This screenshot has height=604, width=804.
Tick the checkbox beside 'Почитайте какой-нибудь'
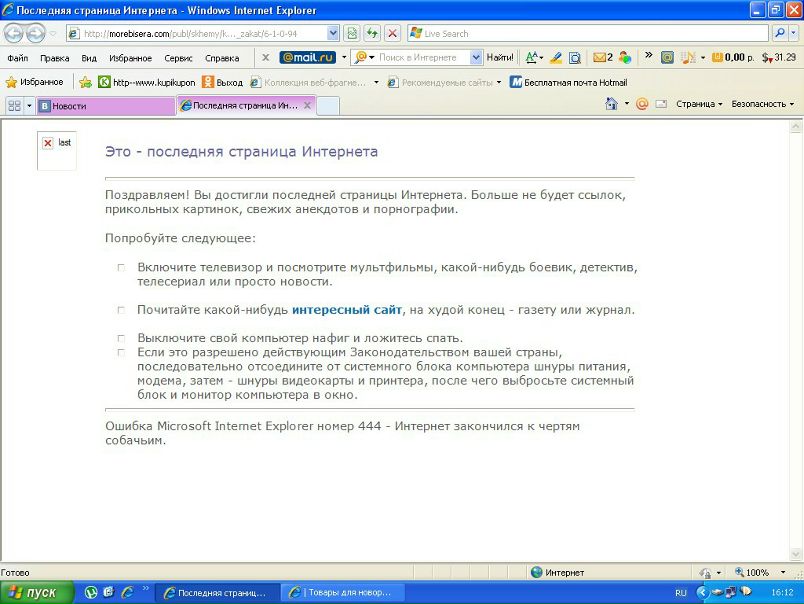(121, 310)
